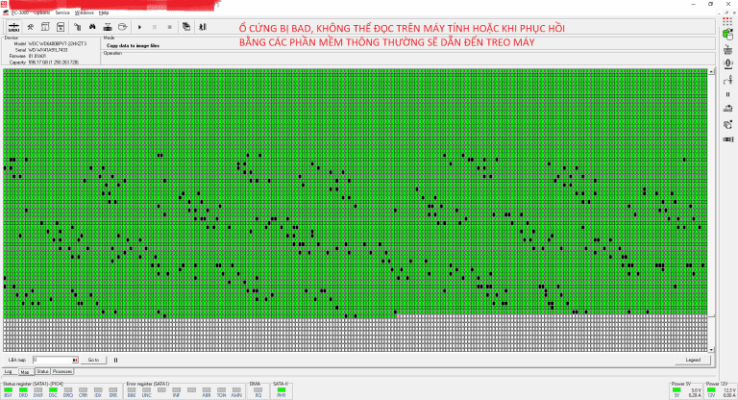Viewport: 738px width, 400px height.
Task: Open the Options menu
Action: click(x=42, y=13)
